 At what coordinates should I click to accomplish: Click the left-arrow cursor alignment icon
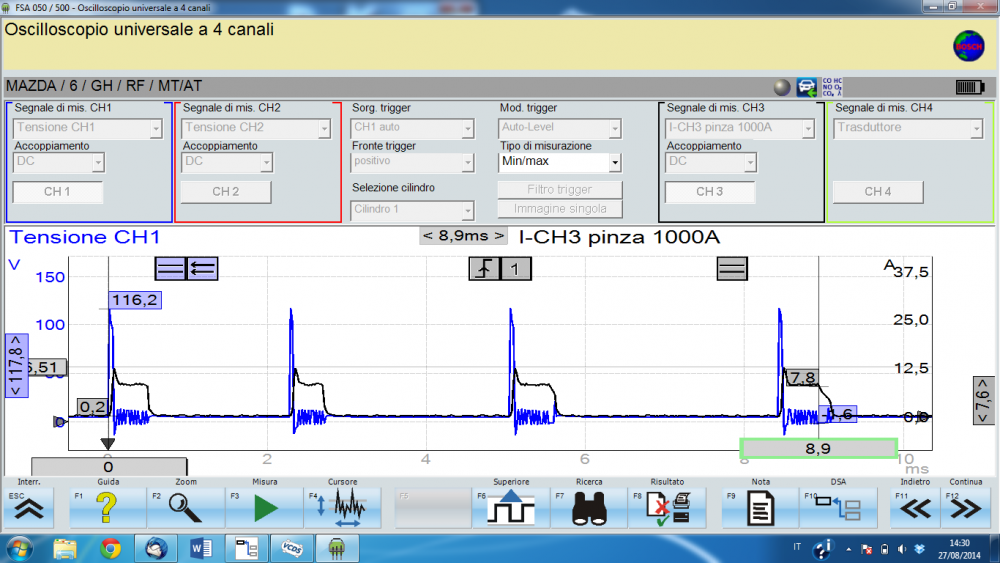202,268
